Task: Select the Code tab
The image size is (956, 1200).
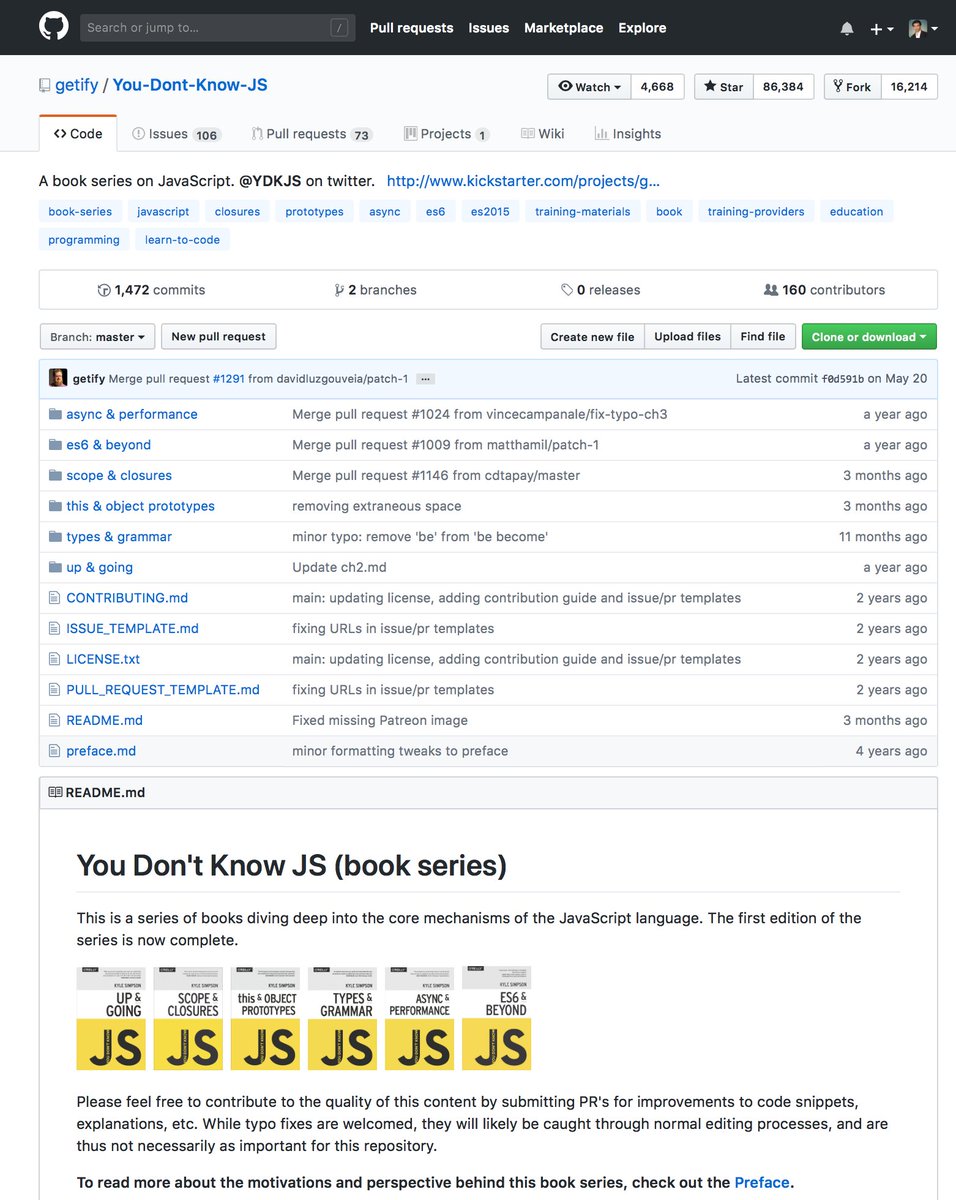Action: (78, 134)
